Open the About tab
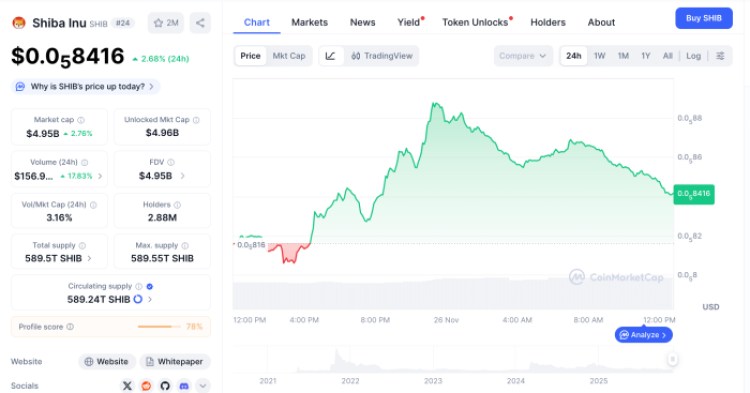 601,22
